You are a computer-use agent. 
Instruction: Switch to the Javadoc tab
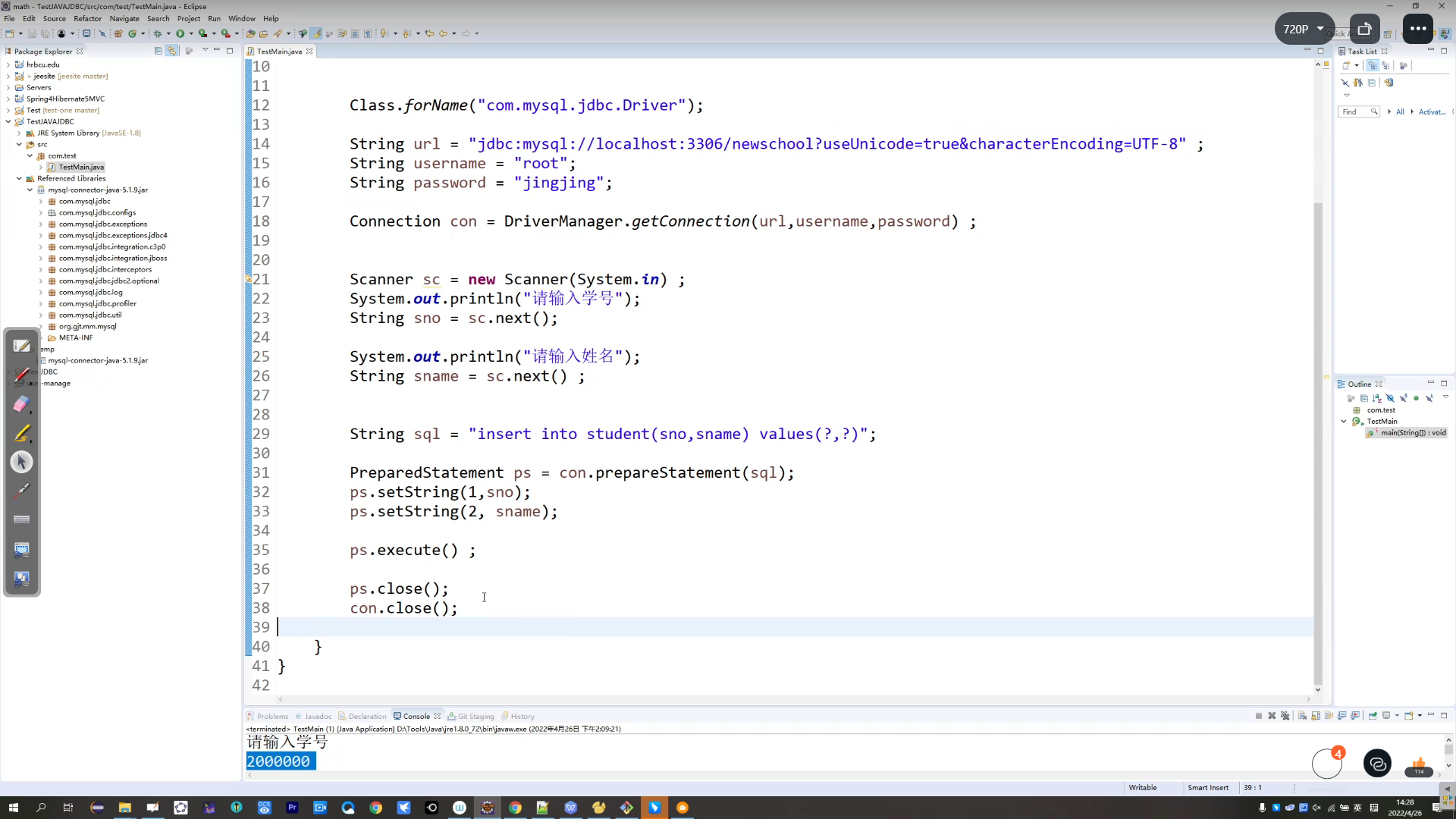(x=313, y=716)
